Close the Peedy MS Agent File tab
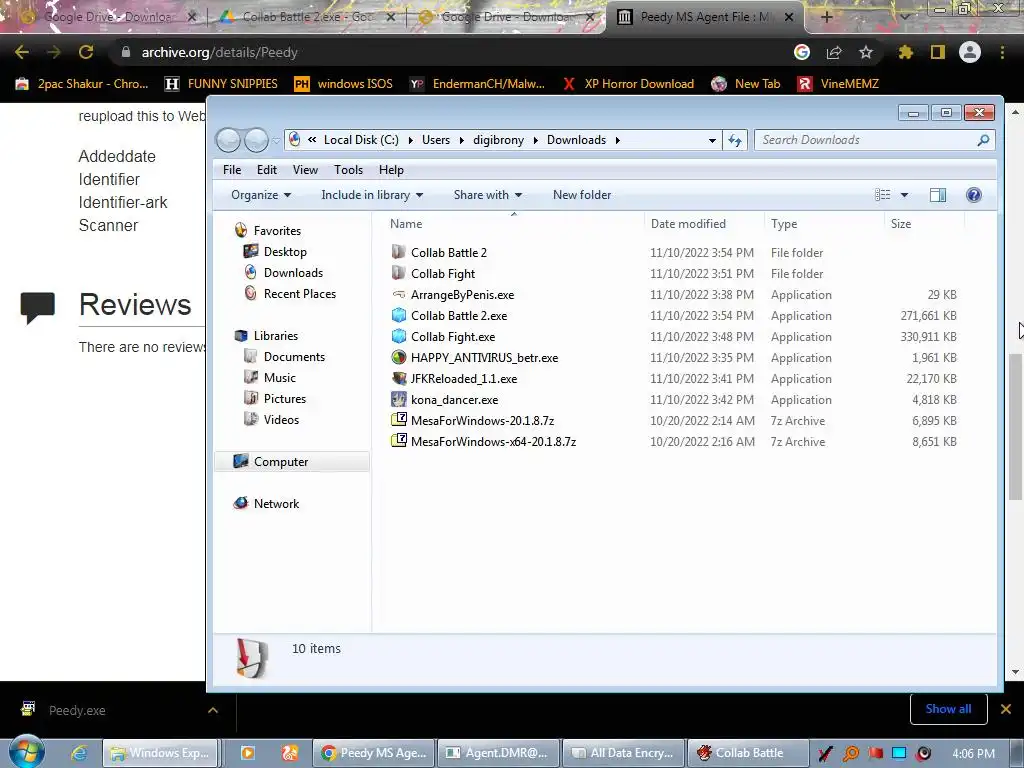The image size is (1024, 768). coord(789,17)
